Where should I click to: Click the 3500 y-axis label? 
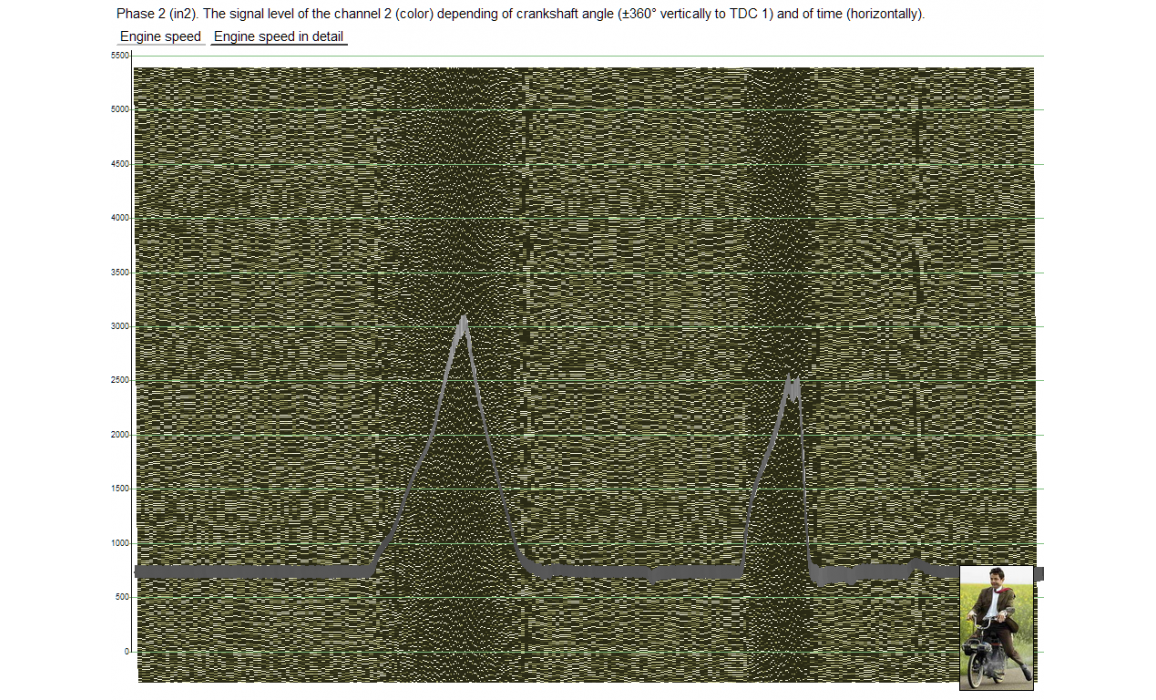point(120,272)
